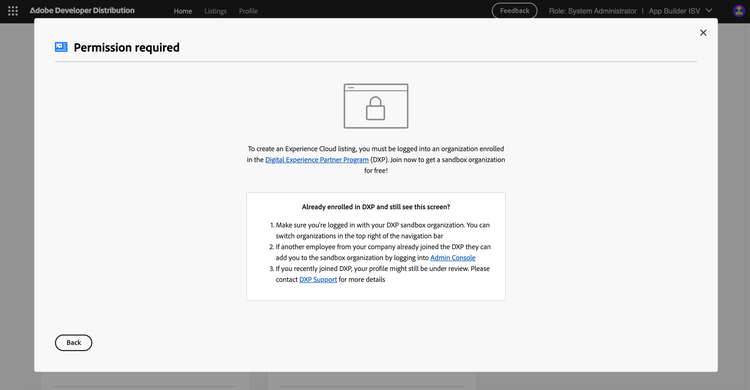
Task: Open the Profile nav item
Action: (248, 11)
